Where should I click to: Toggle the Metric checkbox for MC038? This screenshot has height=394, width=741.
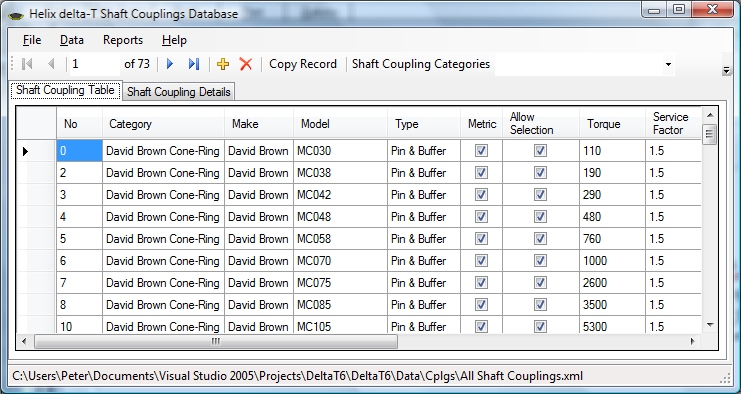pos(482,172)
